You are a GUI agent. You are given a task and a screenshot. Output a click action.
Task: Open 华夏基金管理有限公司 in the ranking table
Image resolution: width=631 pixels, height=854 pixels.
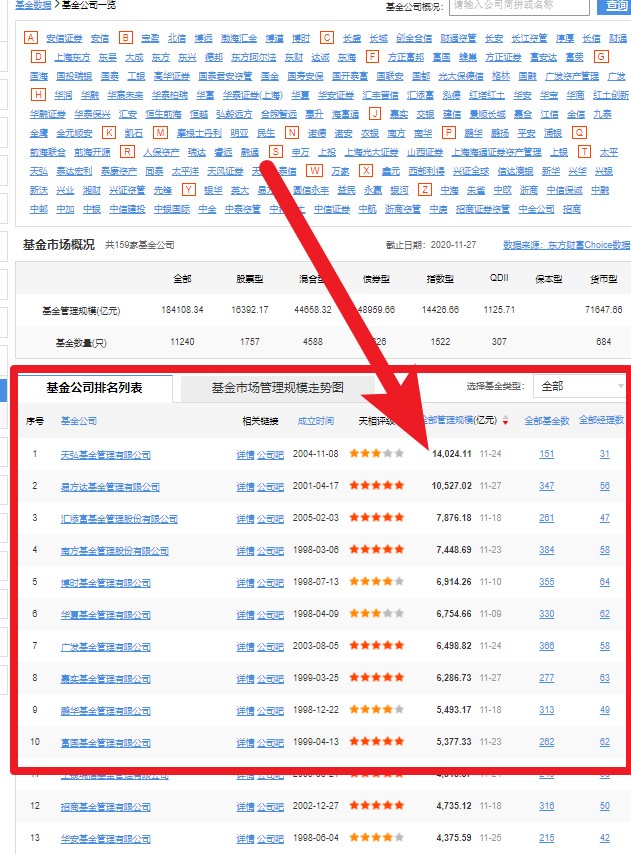click(x=106, y=615)
